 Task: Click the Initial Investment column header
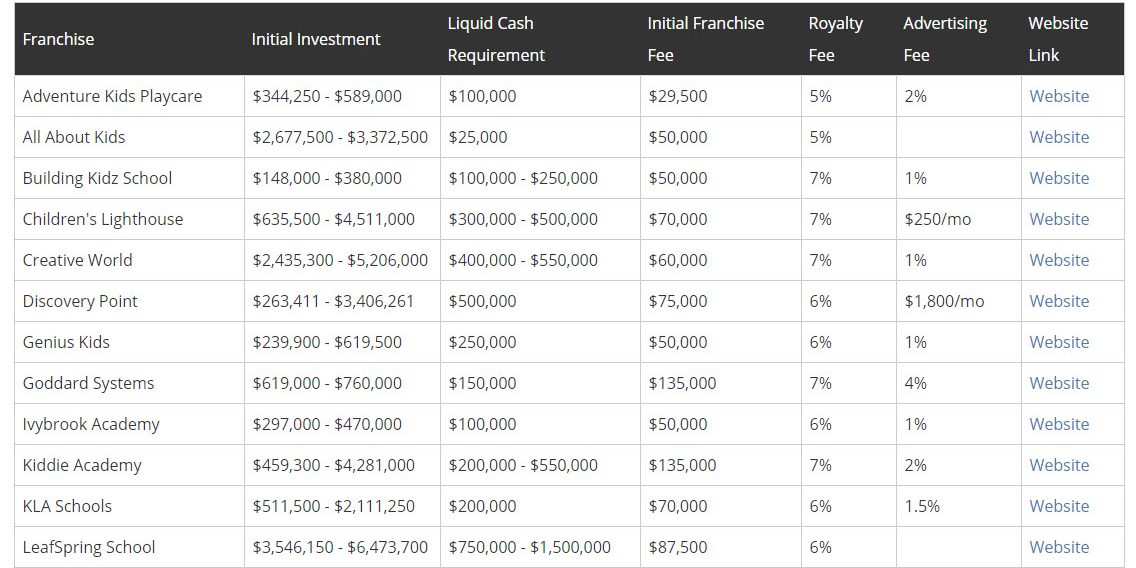pyautogui.click(x=316, y=39)
